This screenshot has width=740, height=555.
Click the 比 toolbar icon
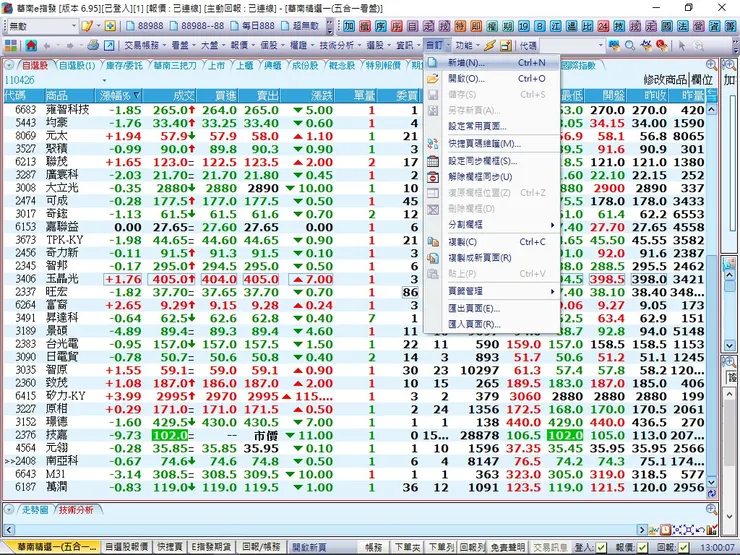click(587, 26)
